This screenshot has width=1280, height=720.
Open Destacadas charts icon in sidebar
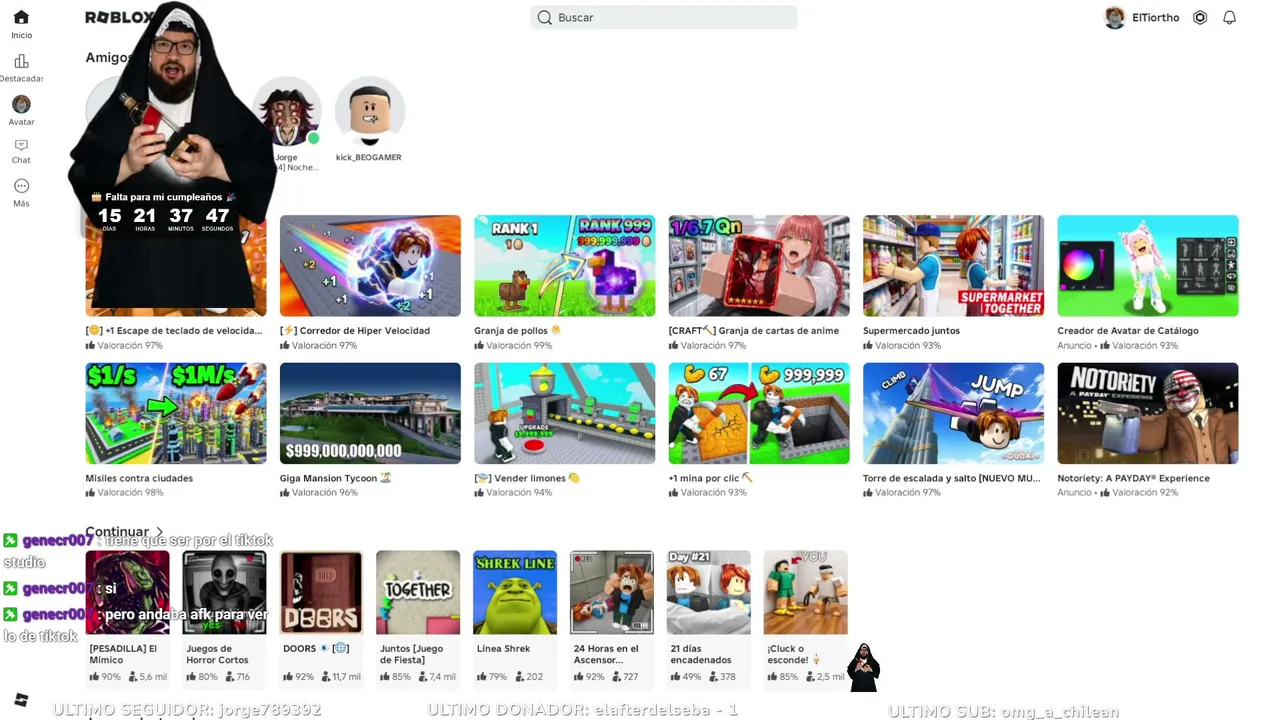pyautogui.click(x=21, y=61)
